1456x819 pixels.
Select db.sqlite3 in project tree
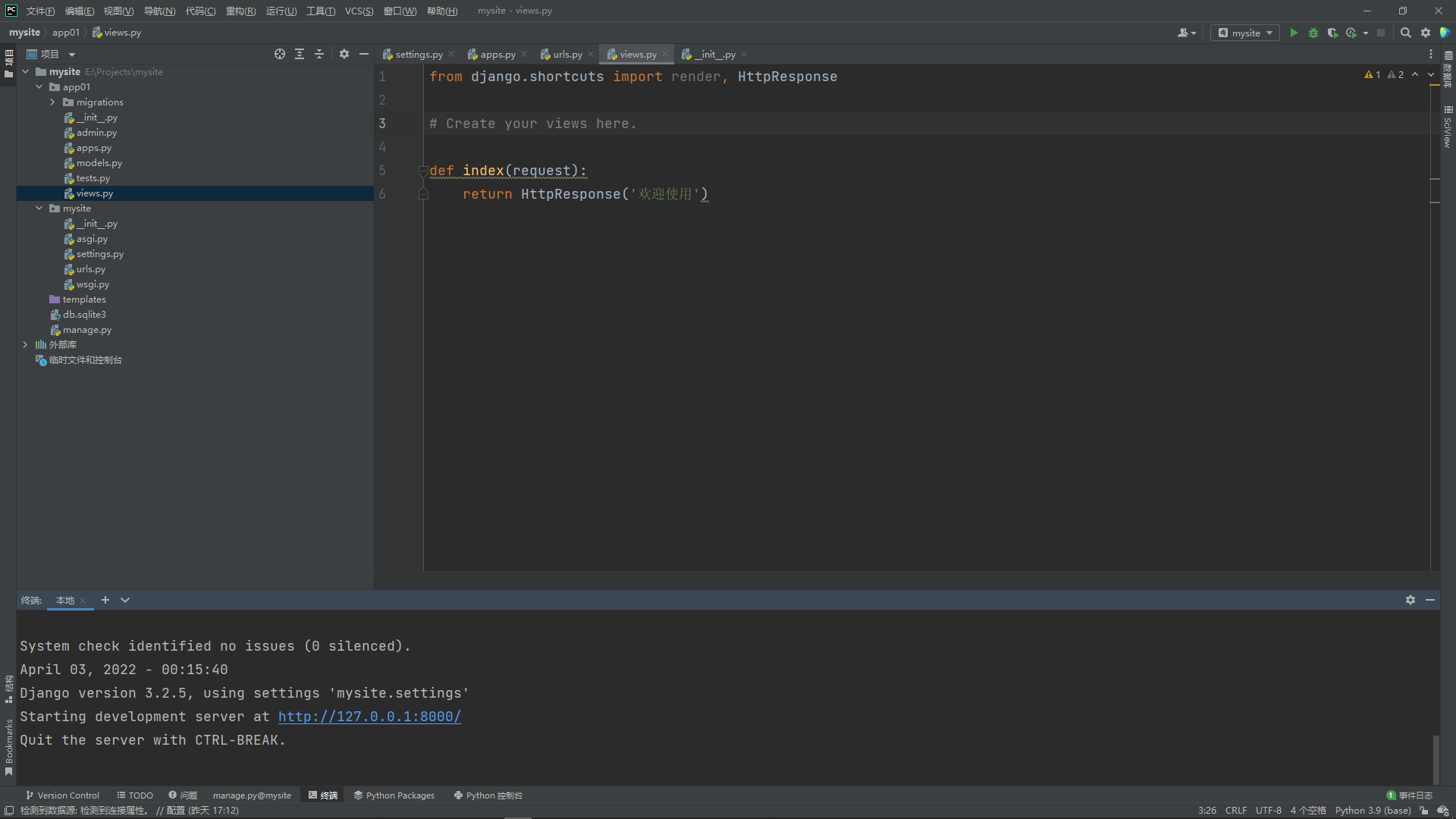click(x=84, y=314)
